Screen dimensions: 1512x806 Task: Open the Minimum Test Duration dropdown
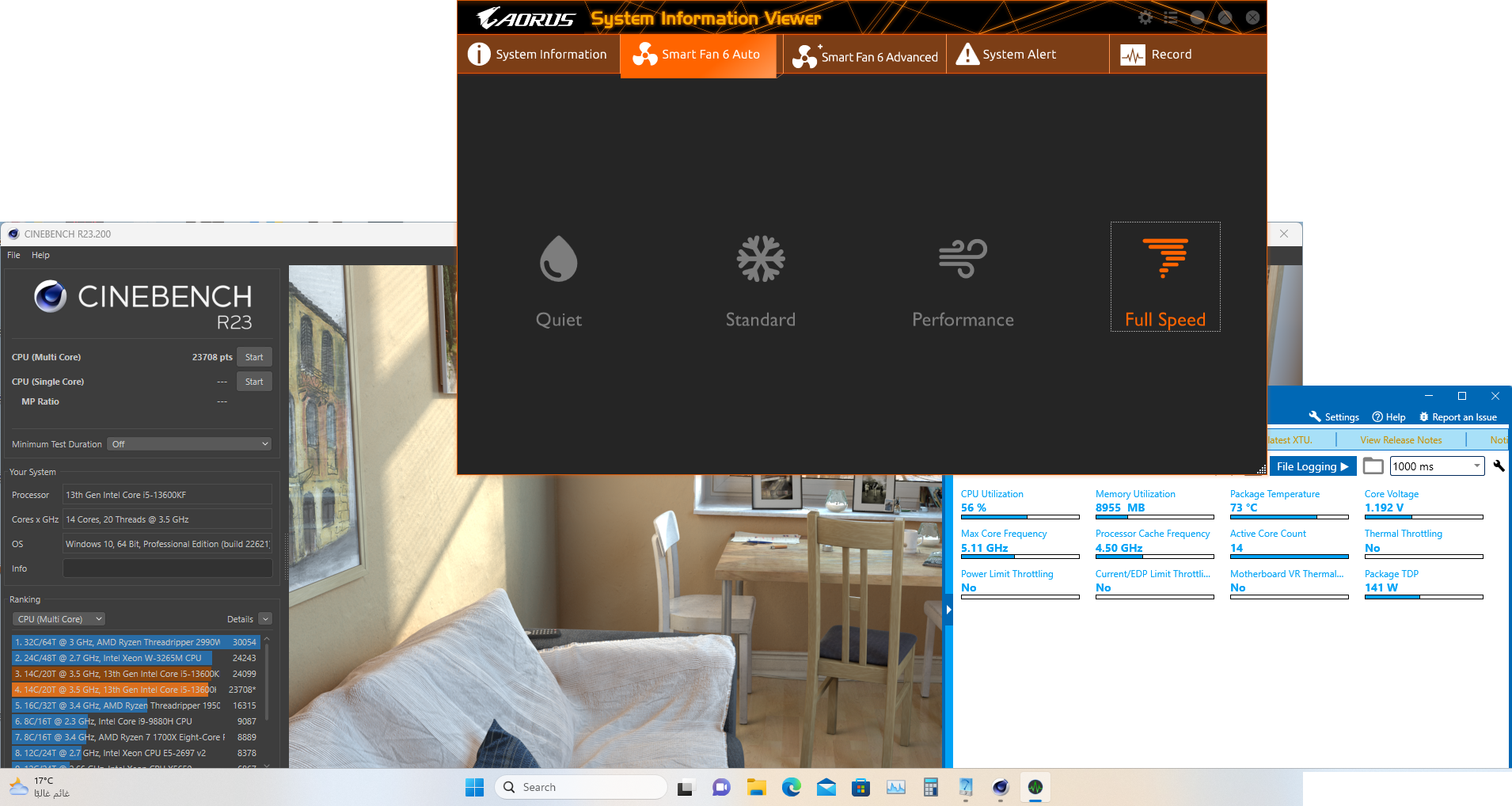(190, 444)
